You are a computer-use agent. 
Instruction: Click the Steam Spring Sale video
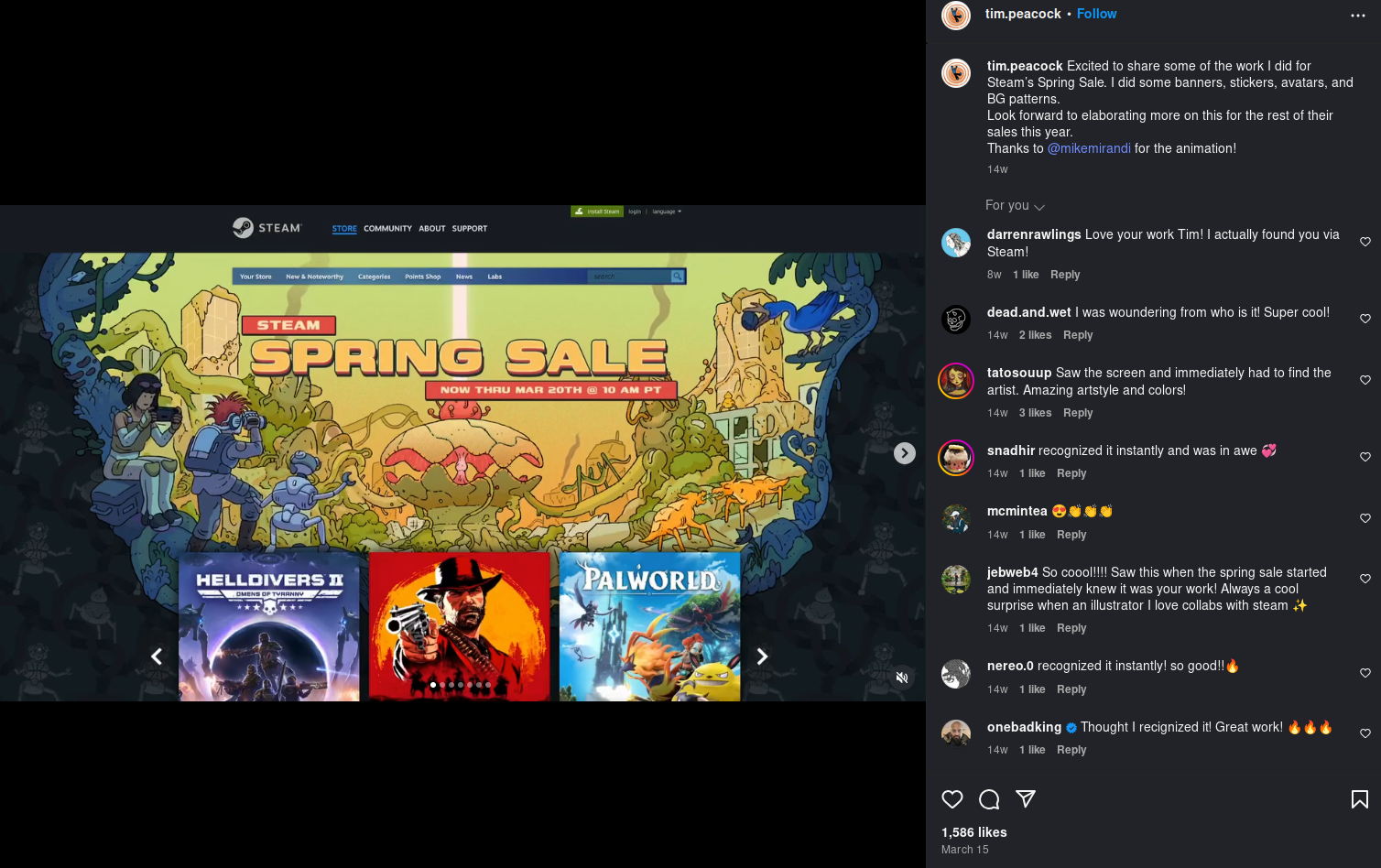point(462,453)
